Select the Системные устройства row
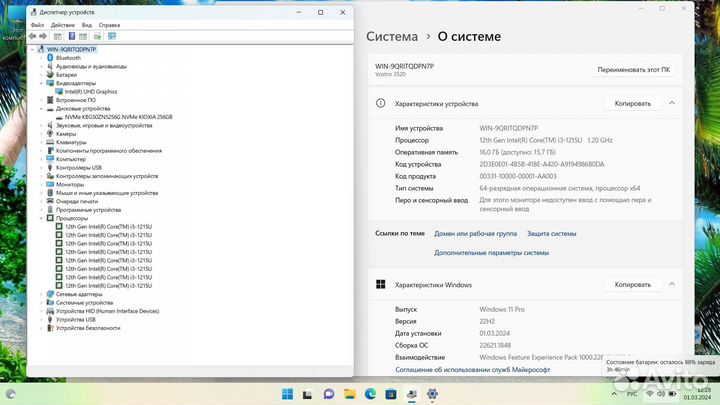The height and width of the screenshot is (405, 720). tap(84, 303)
